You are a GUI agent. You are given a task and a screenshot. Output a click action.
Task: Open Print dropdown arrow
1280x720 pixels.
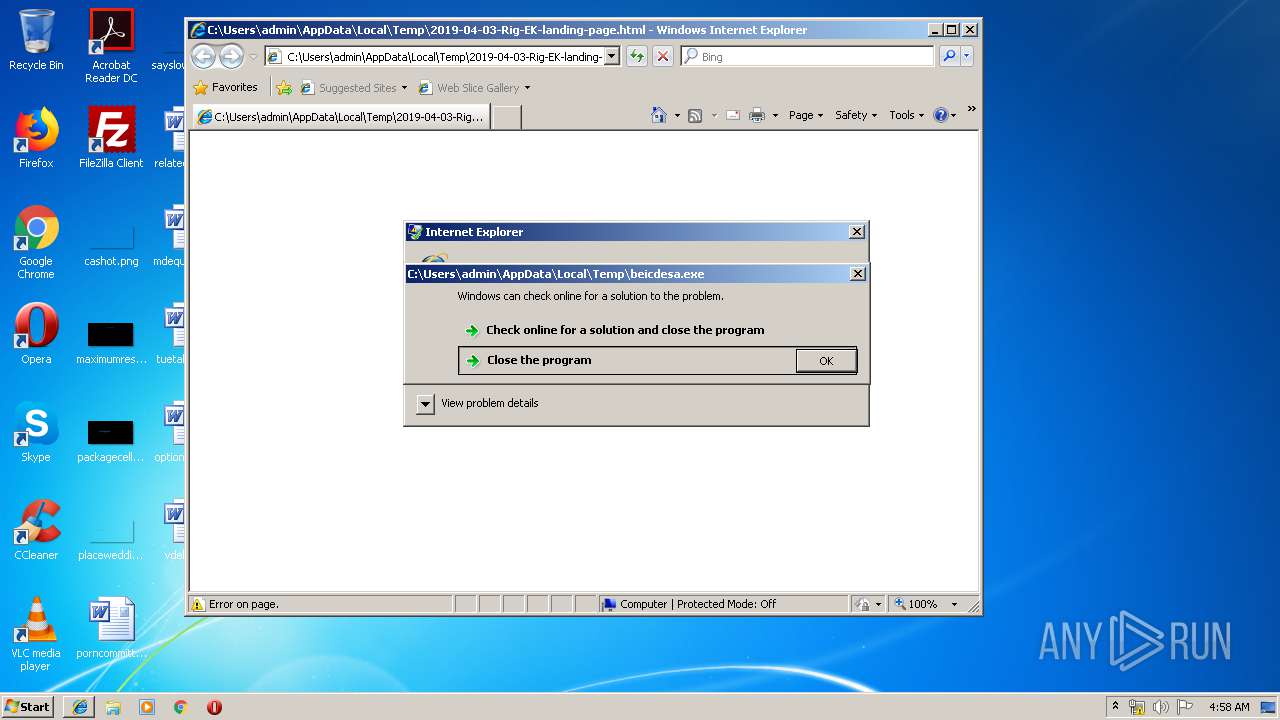[775, 115]
